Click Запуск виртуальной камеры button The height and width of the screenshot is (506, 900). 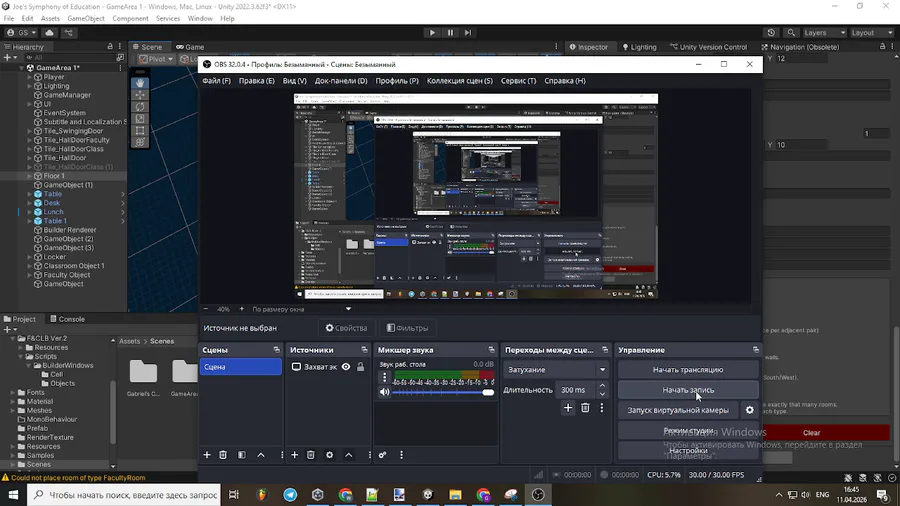click(x=678, y=410)
